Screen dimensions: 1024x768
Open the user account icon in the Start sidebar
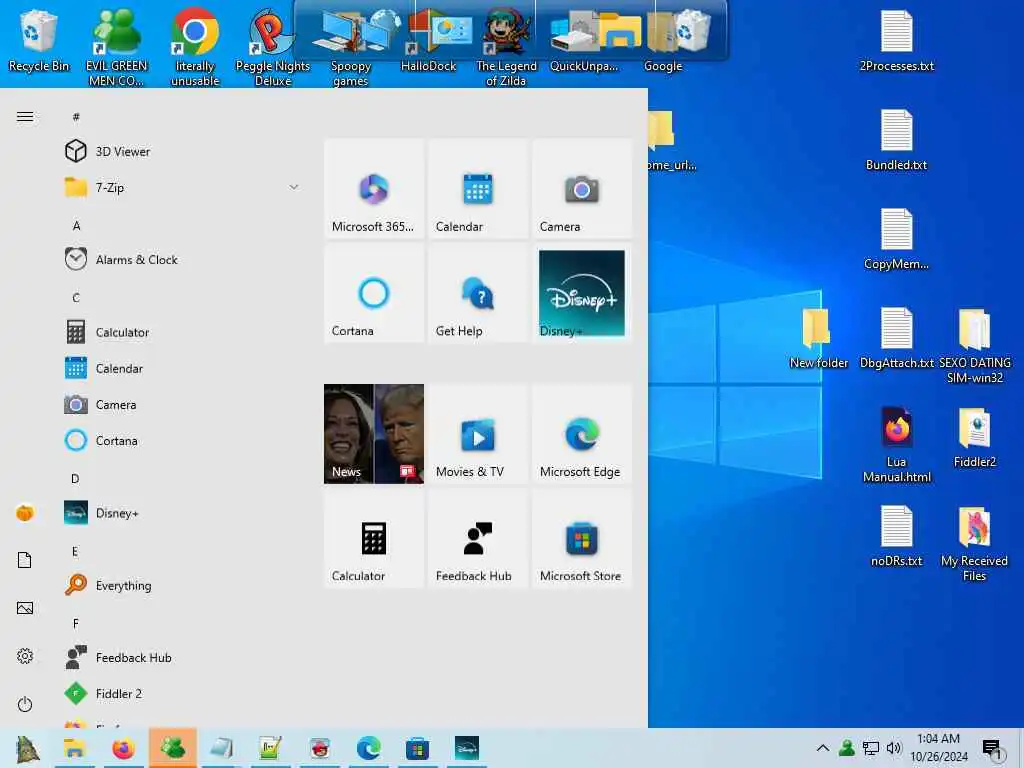pyautogui.click(x=25, y=513)
